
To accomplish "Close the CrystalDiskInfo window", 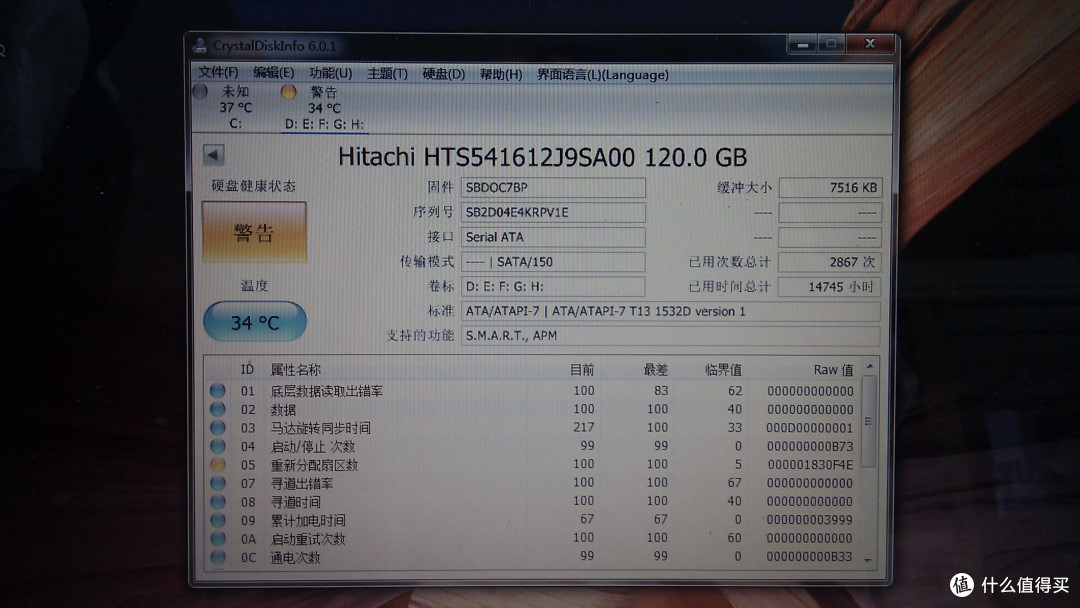I will tap(870, 44).
